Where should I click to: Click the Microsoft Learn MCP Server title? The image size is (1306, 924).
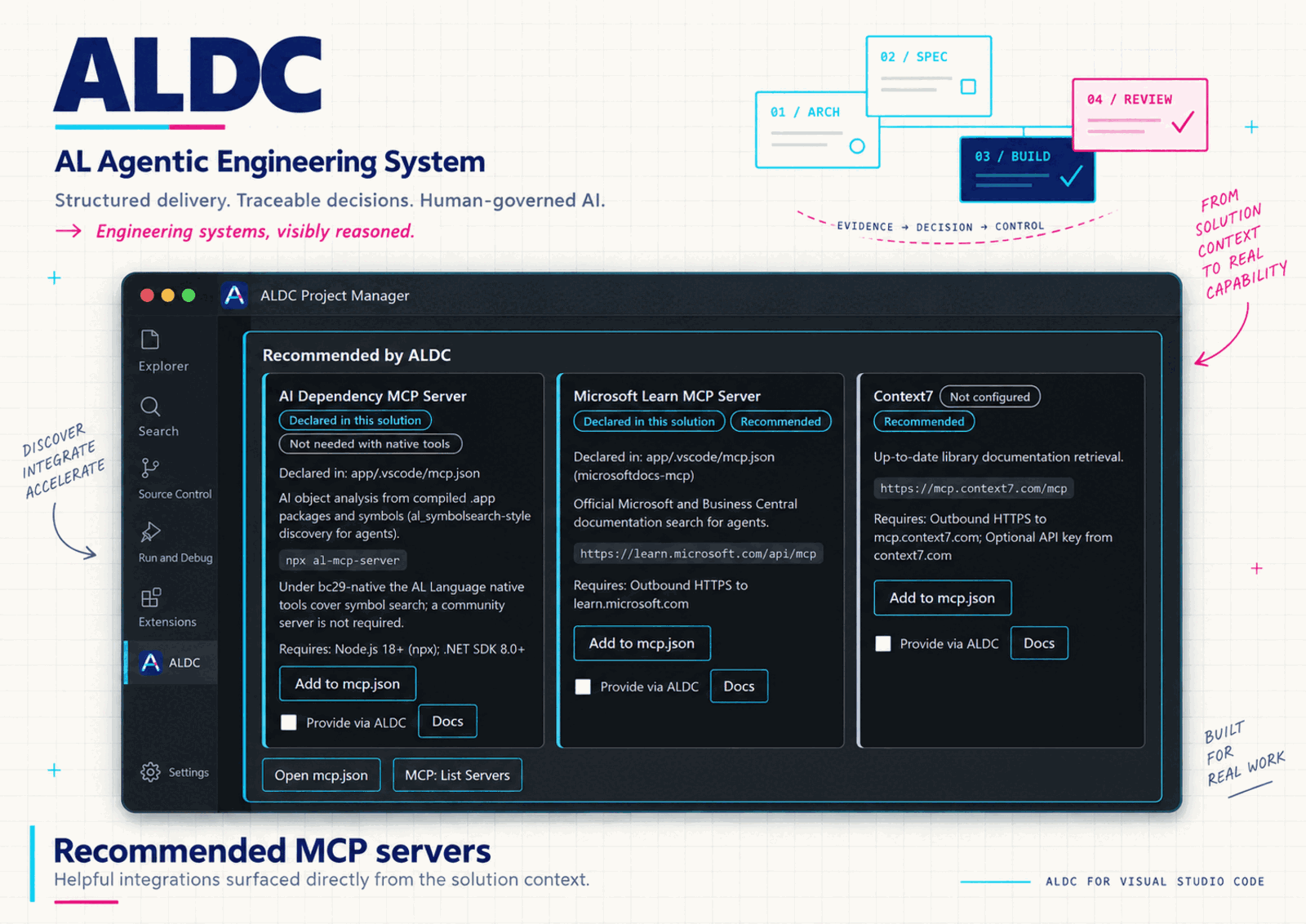(x=667, y=396)
